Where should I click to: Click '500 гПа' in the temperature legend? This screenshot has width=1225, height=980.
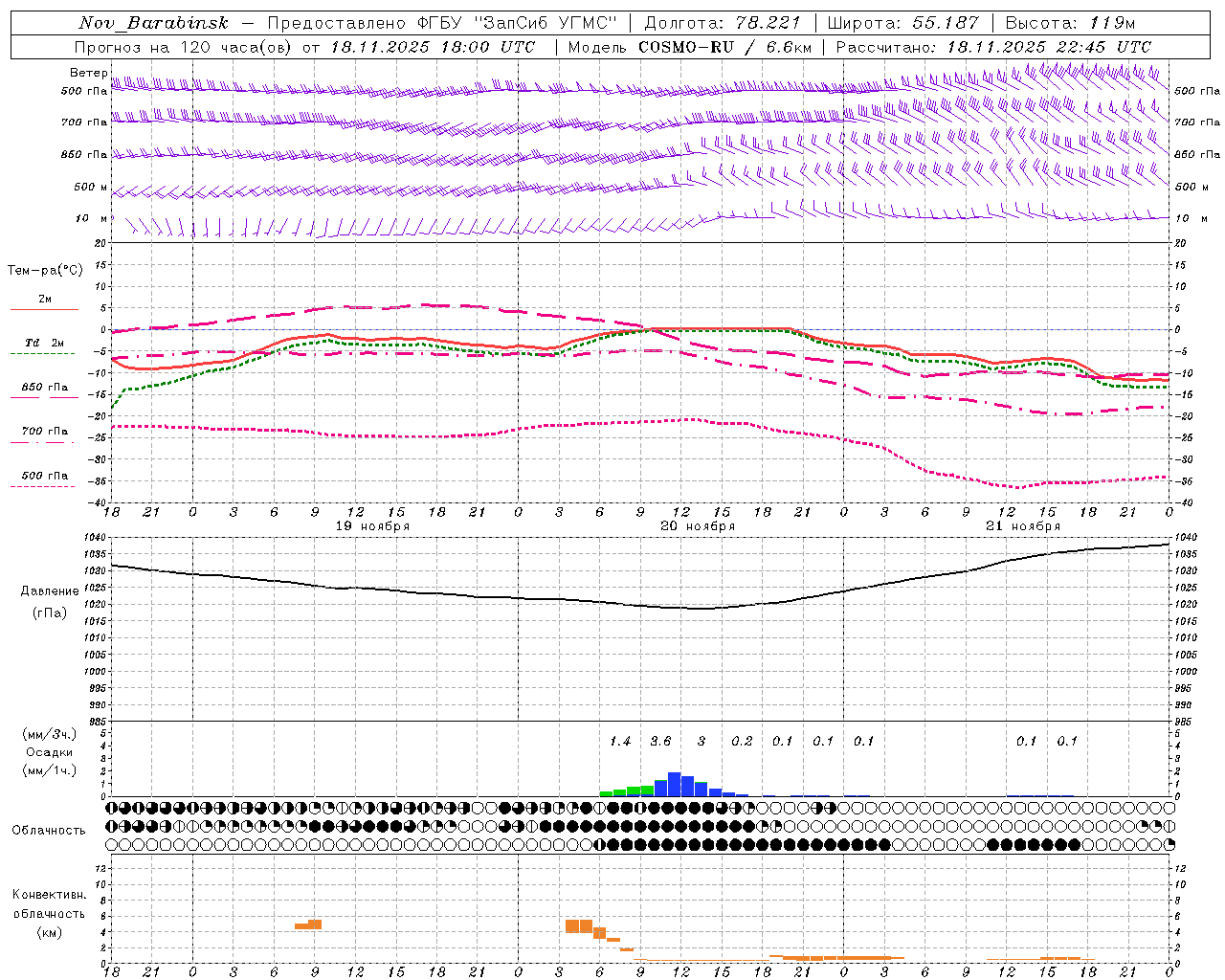pyautogui.click(x=45, y=476)
